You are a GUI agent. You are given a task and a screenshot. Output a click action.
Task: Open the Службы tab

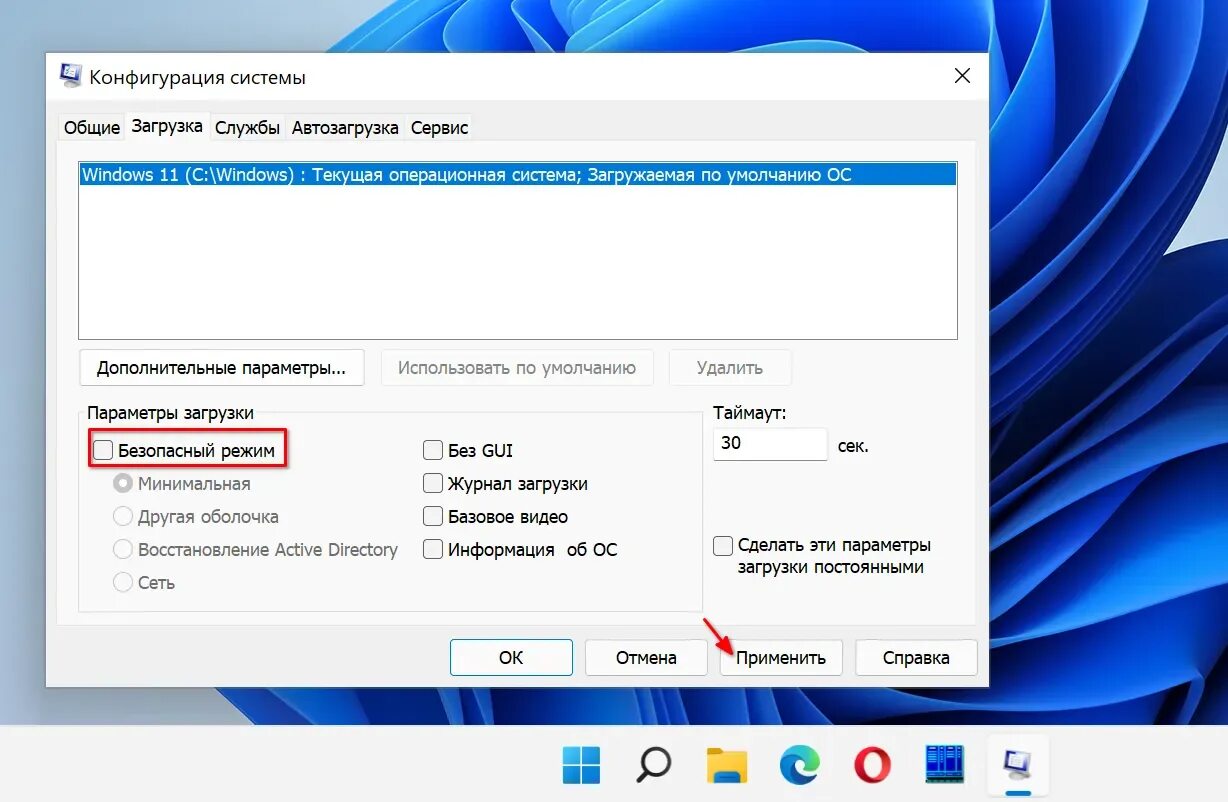point(247,128)
